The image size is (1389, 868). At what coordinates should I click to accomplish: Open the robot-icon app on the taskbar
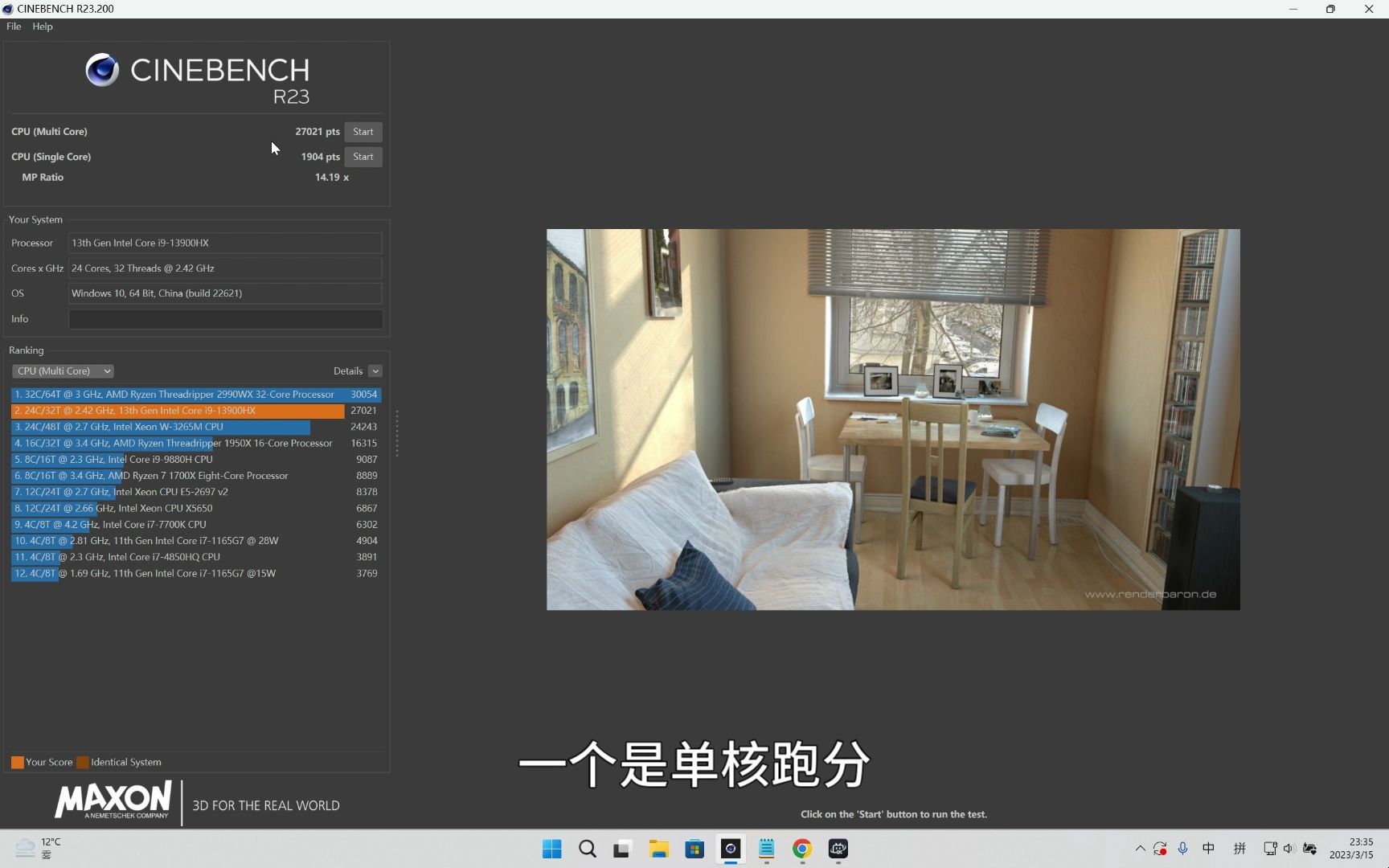[x=838, y=850]
